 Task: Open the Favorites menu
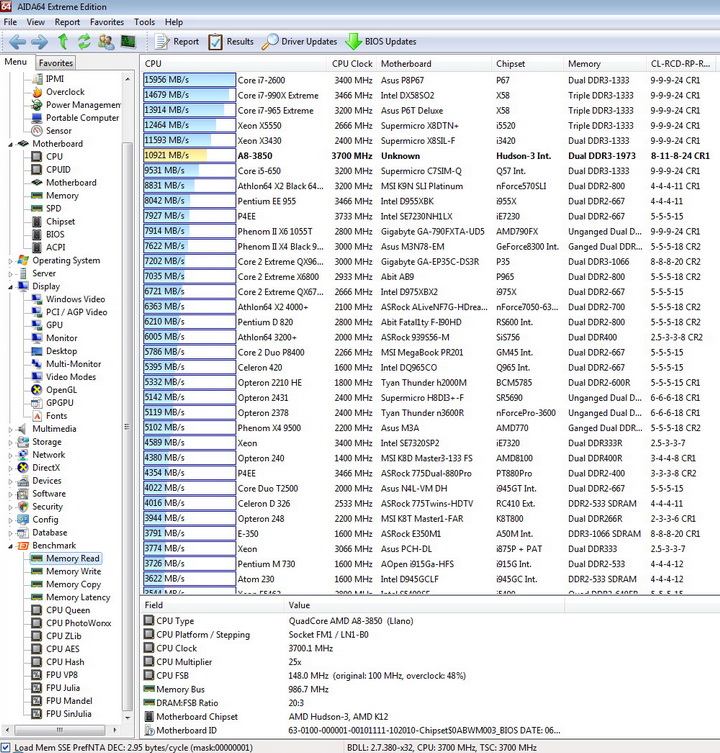[x=107, y=22]
